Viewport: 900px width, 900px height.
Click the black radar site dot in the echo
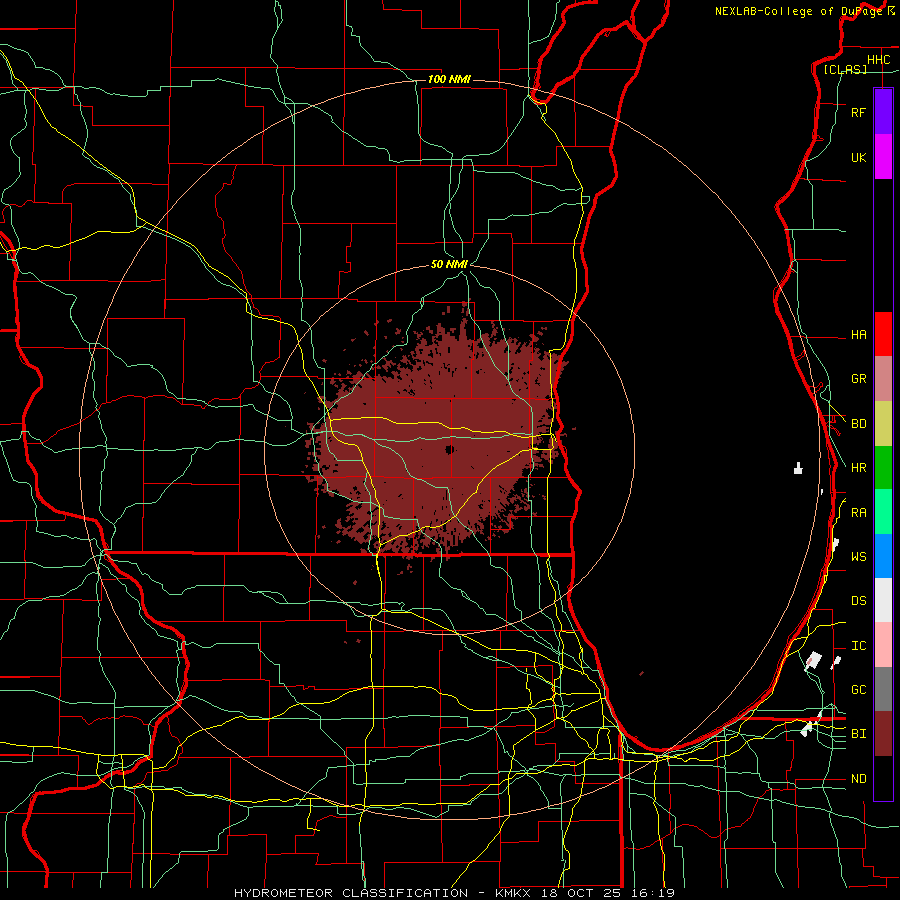point(449,449)
